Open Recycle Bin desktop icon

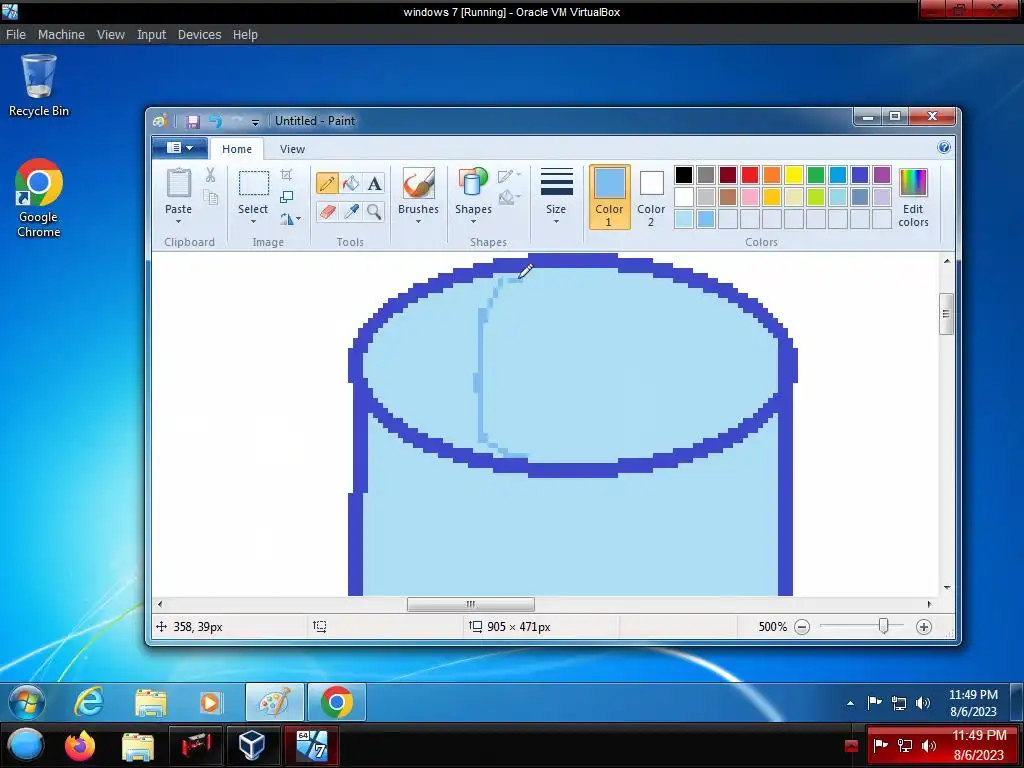[39, 86]
